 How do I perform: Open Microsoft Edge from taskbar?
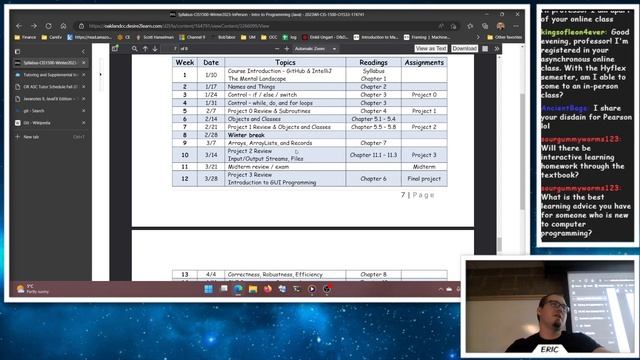[x=238, y=289]
